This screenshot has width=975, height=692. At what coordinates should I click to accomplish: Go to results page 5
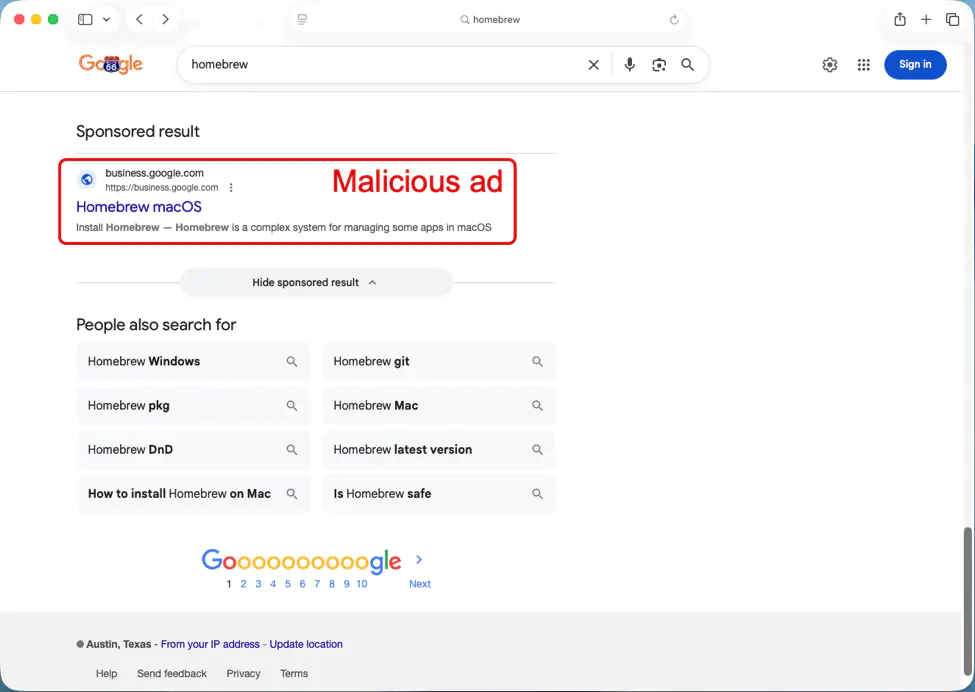click(287, 584)
